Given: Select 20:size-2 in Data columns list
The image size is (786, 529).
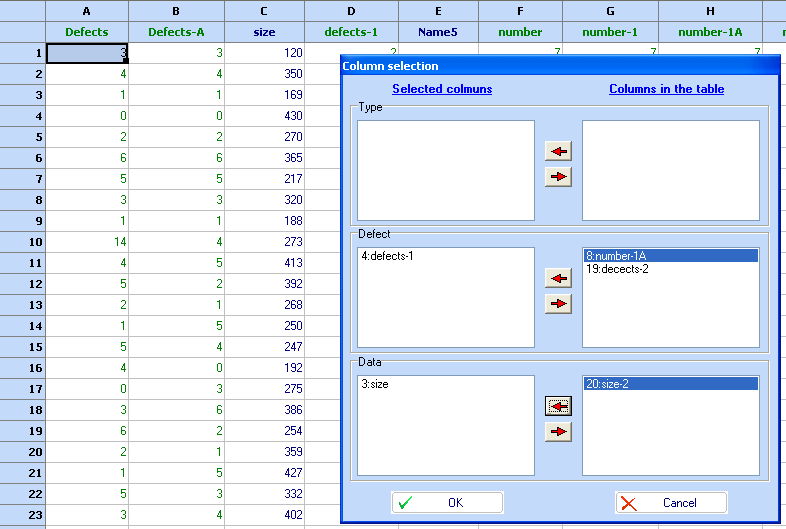Looking at the screenshot, I should point(670,383).
